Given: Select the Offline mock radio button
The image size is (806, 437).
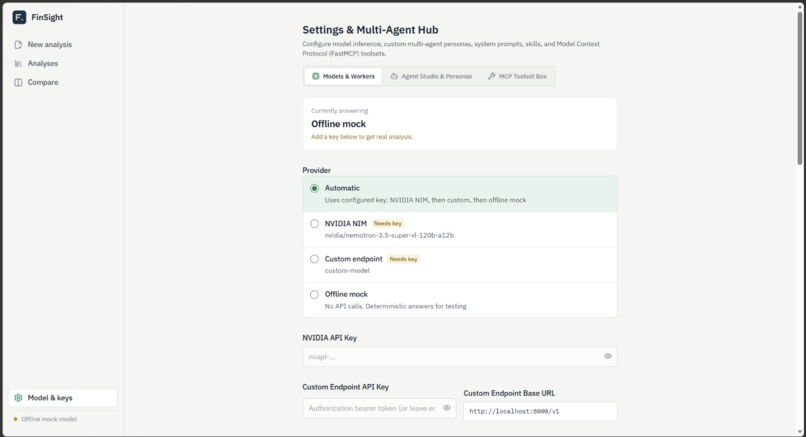Looking at the screenshot, I should (x=314, y=295).
